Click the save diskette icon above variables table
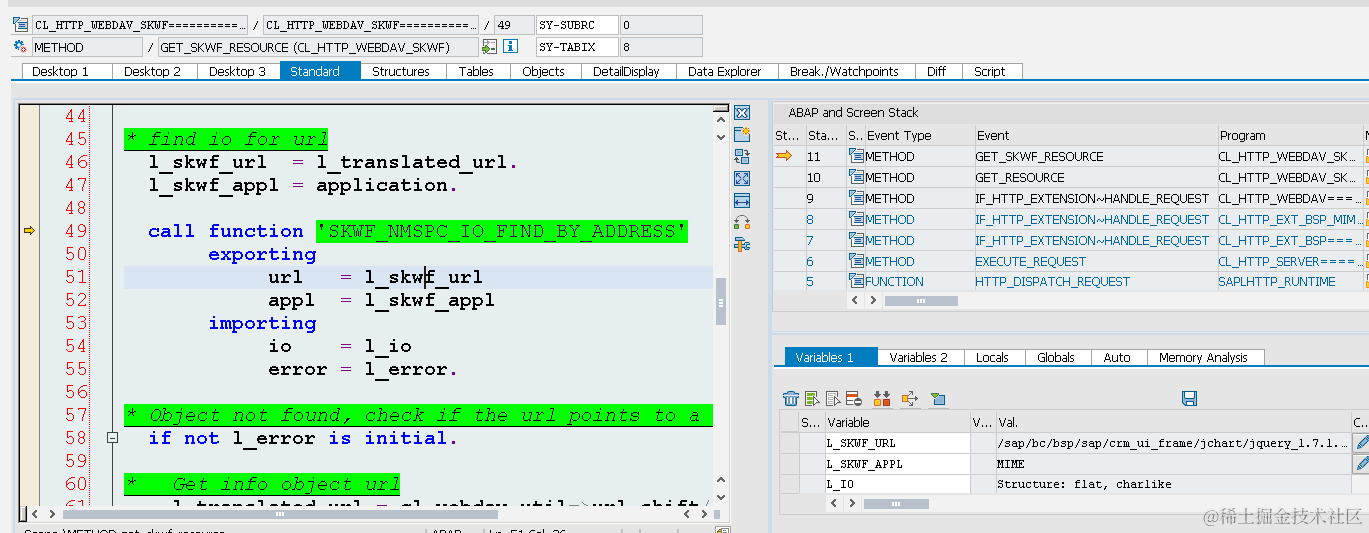1369x533 pixels. 1189,399
